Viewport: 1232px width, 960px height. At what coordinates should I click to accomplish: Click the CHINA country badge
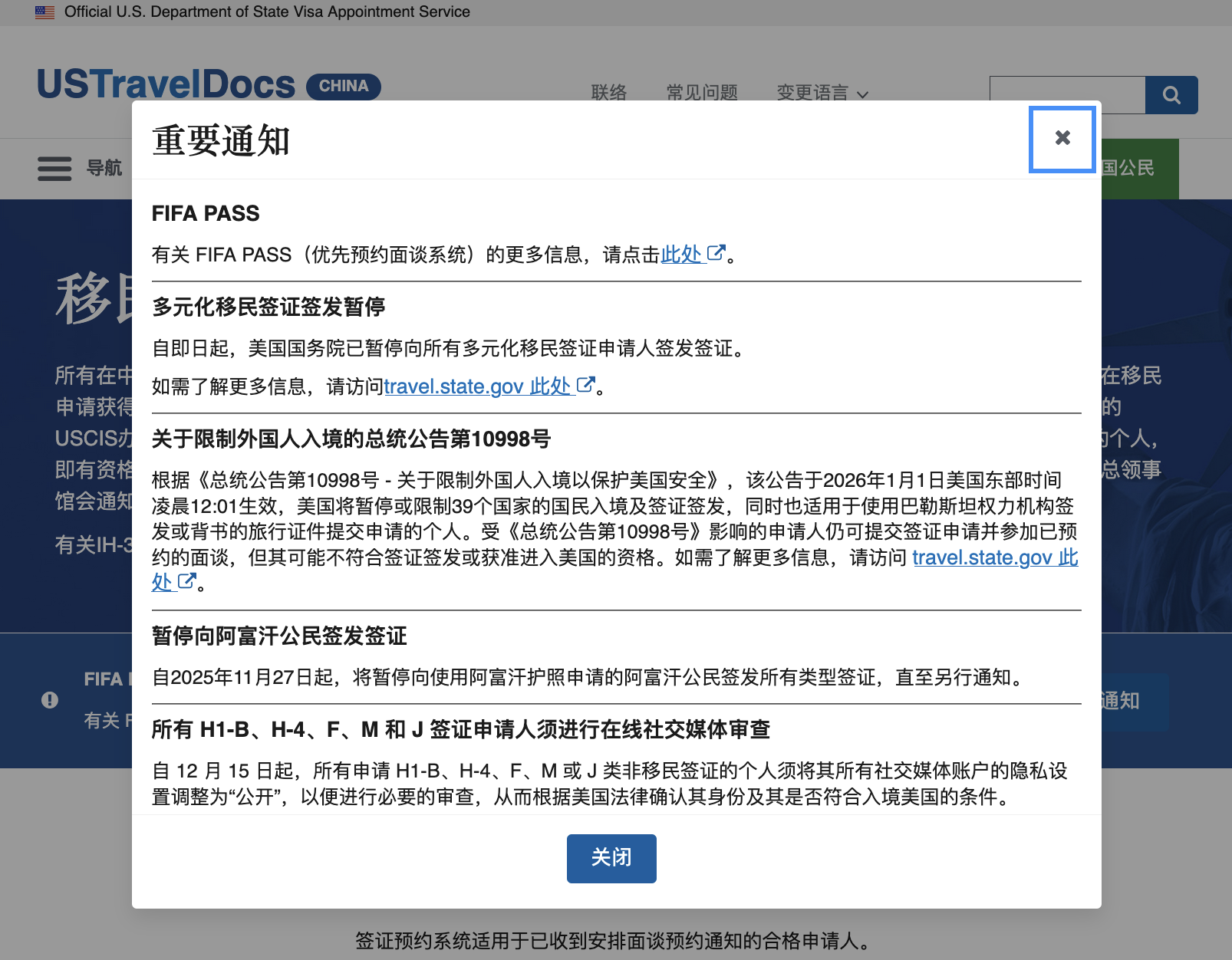tap(343, 86)
